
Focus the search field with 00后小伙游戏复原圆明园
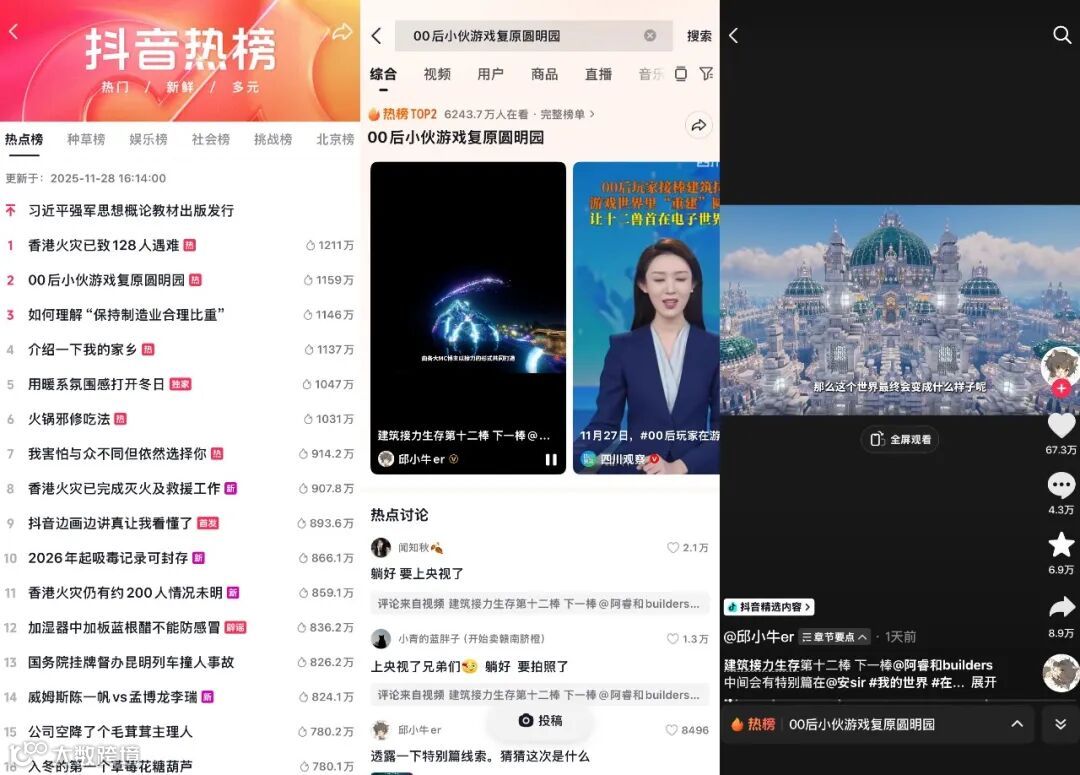click(533, 36)
